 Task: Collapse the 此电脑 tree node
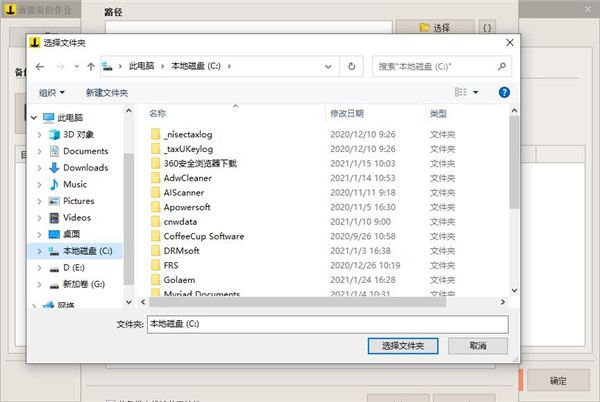click(34, 118)
